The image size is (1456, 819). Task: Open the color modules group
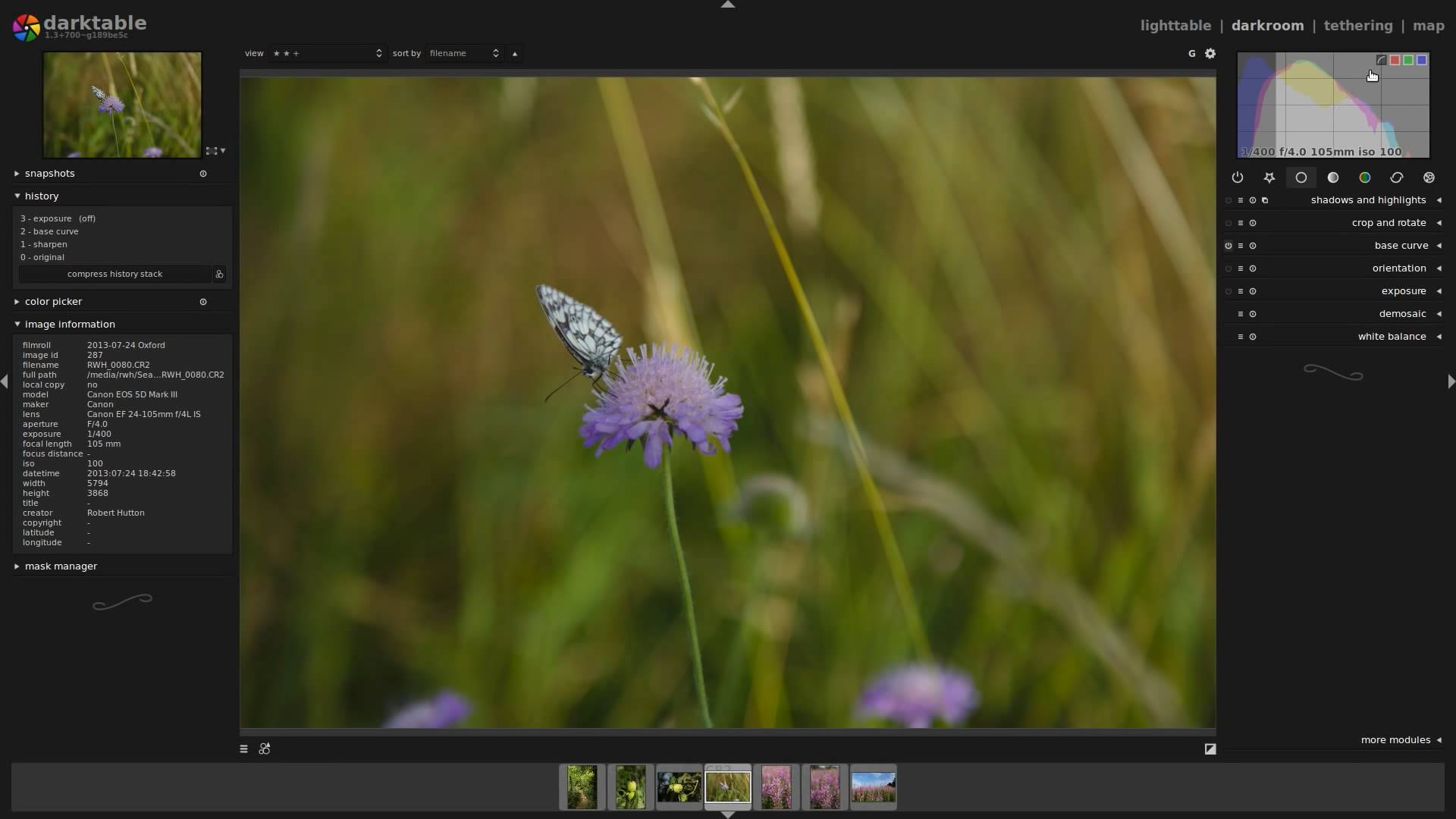coord(1364,177)
